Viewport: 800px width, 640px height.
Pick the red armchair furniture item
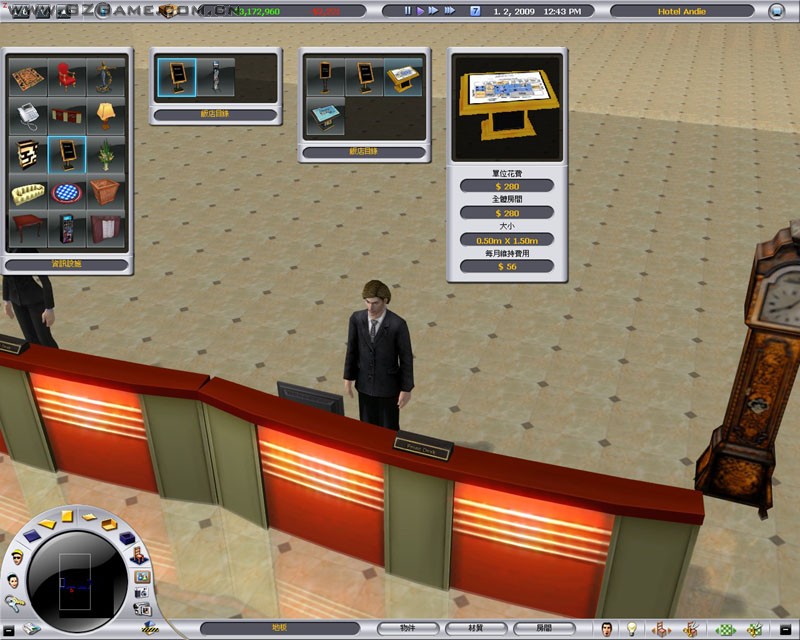pyautogui.click(x=67, y=77)
